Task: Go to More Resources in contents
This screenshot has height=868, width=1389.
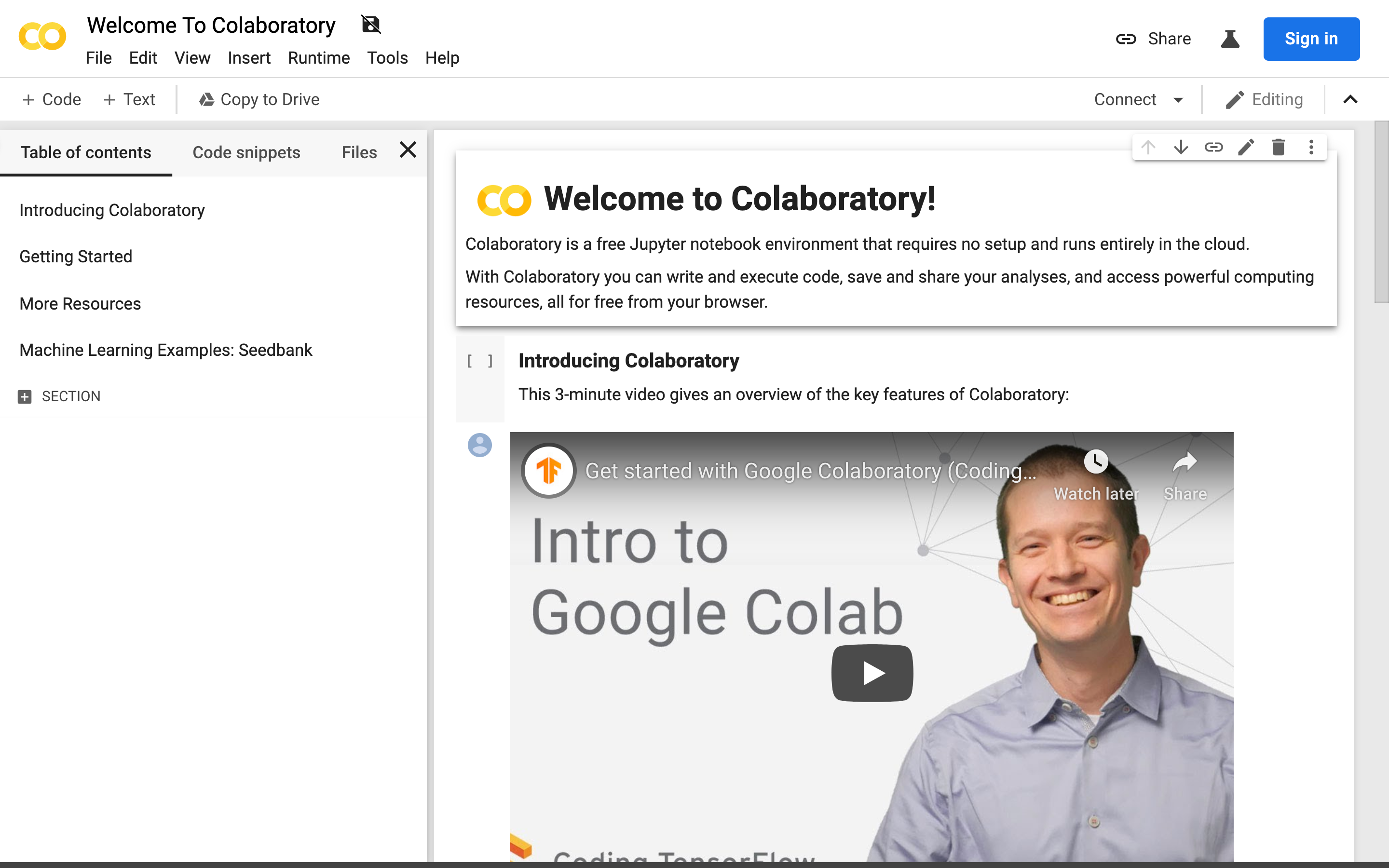Action: tap(81, 304)
